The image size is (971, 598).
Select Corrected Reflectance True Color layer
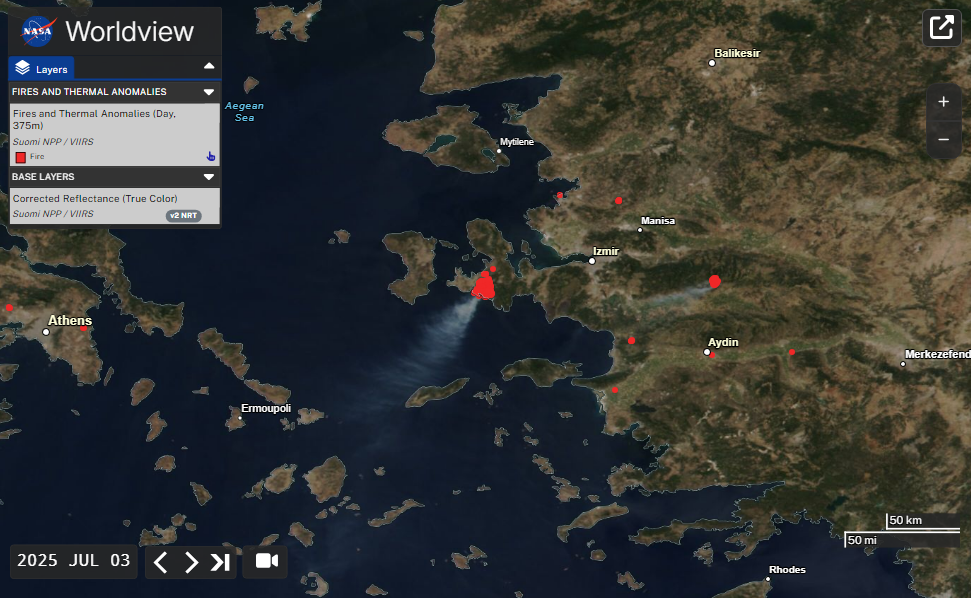pos(95,199)
